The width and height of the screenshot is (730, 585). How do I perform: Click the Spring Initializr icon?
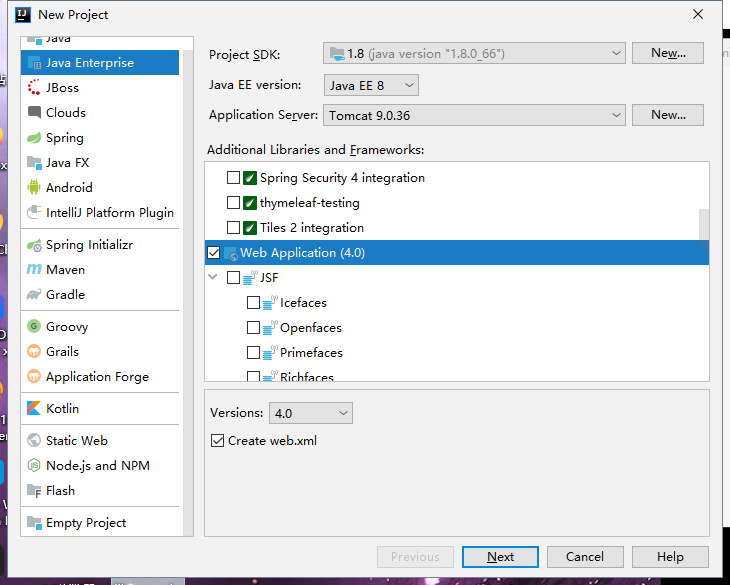coord(34,245)
